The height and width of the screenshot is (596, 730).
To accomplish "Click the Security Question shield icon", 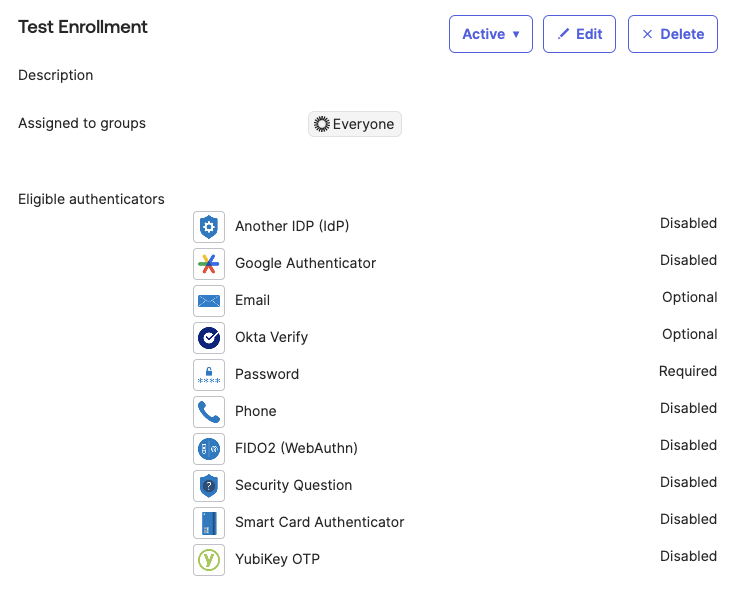I will coord(208,486).
